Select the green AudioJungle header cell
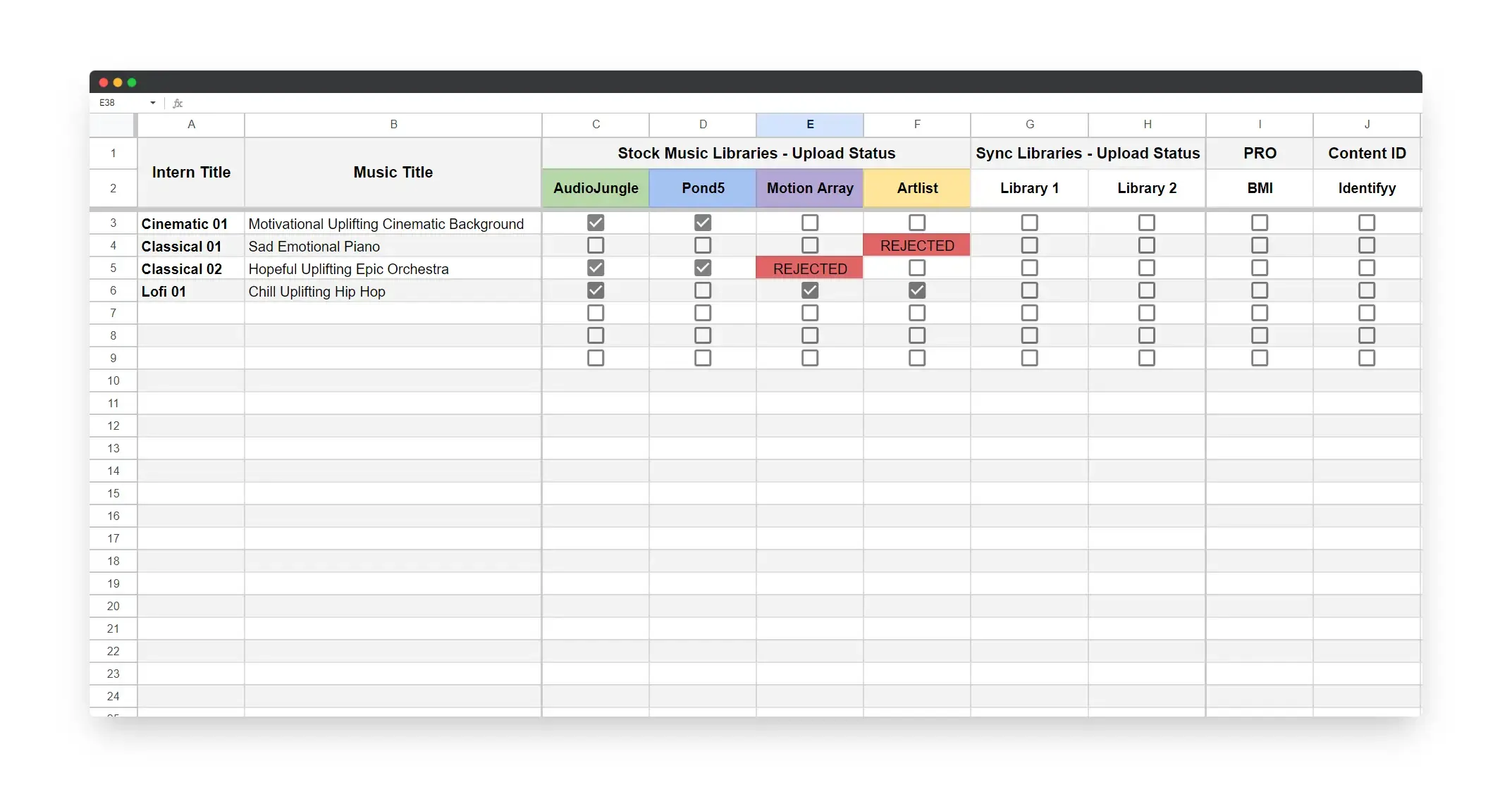Viewport: 1512px width, 787px height. 596,188
